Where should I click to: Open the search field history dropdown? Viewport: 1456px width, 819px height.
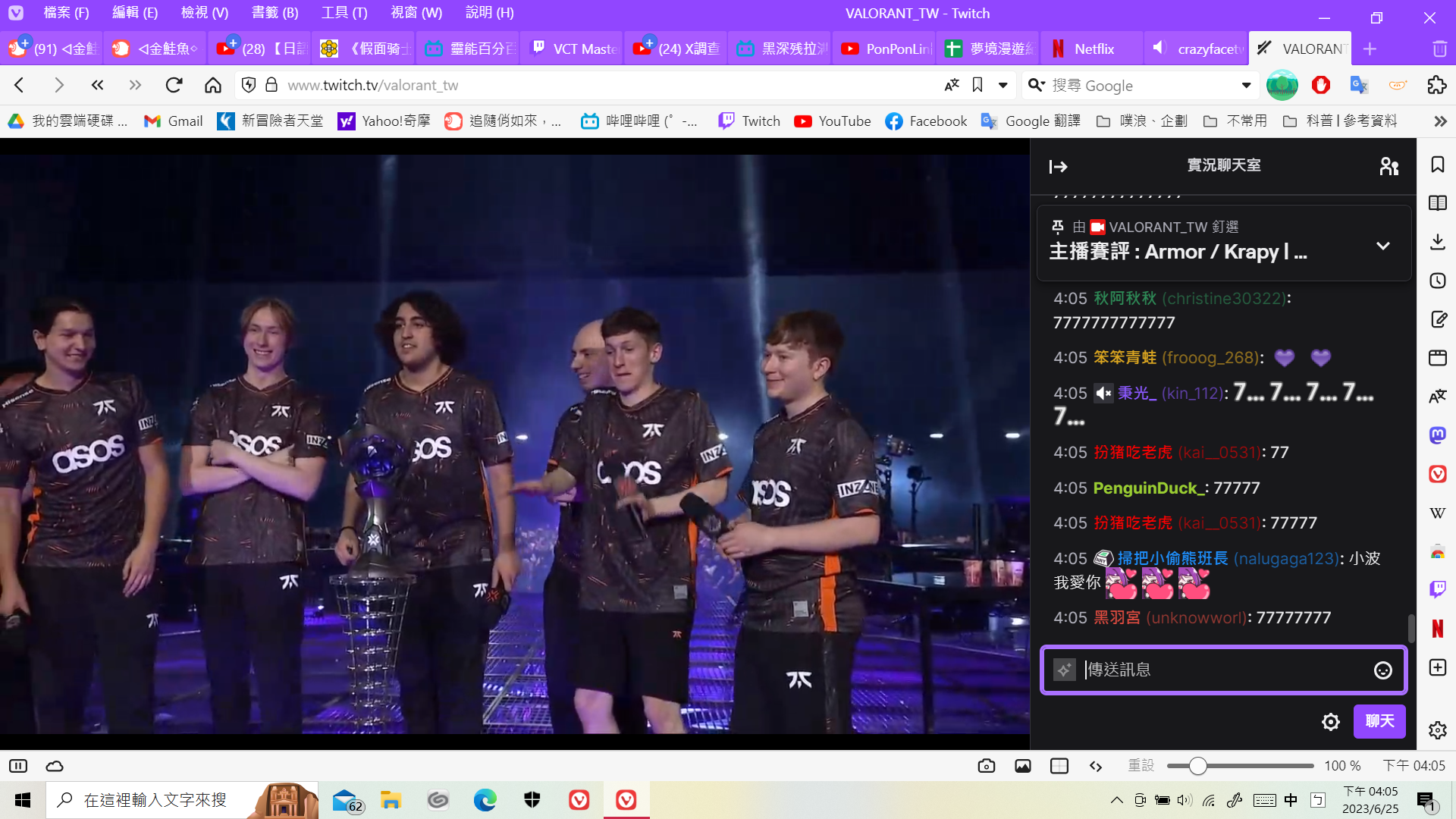pyautogui.click(x=1246, y=85)
